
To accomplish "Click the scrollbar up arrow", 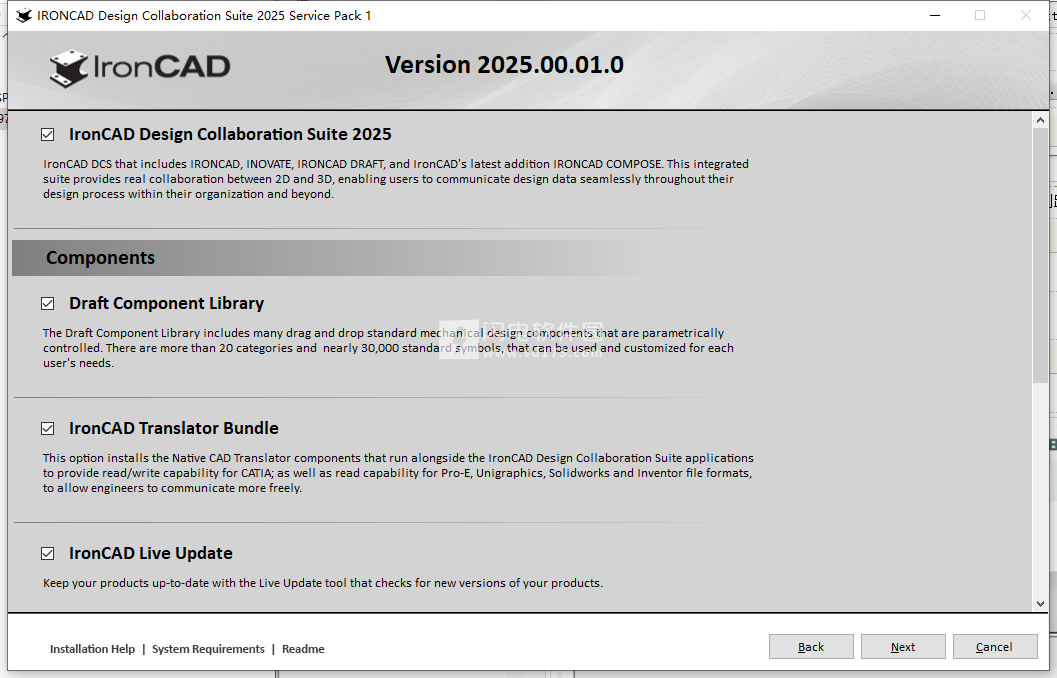I will (1040, 121).
